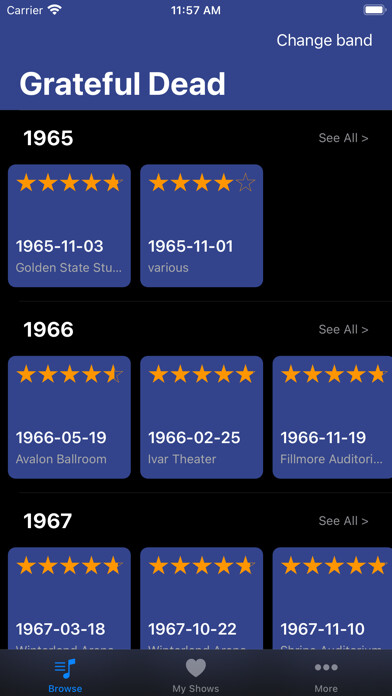Tap the Browse music note icon
The height and width of the screenshot is (696, 392).
click(65, 668)
